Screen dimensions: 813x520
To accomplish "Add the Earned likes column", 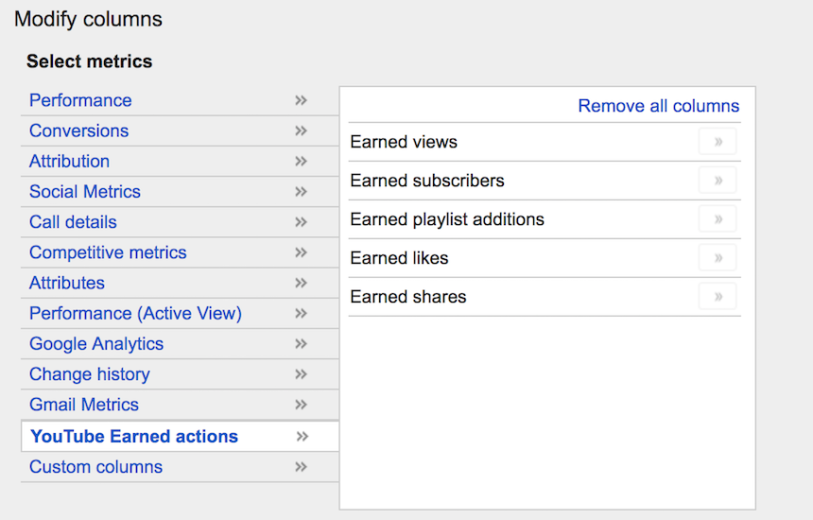I will (x=718, y=258).
